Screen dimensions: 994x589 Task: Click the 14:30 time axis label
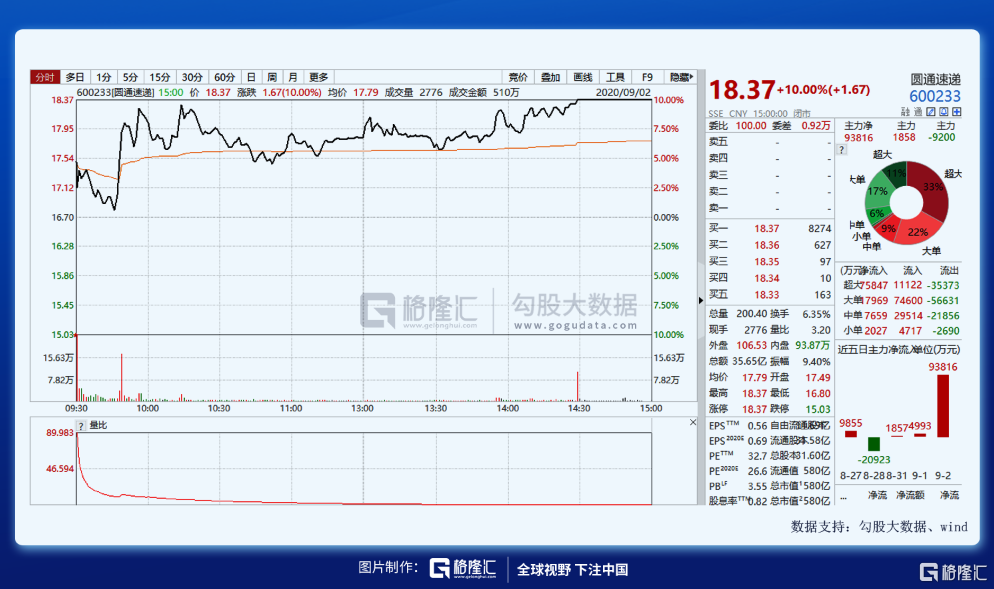coord(579,408)
